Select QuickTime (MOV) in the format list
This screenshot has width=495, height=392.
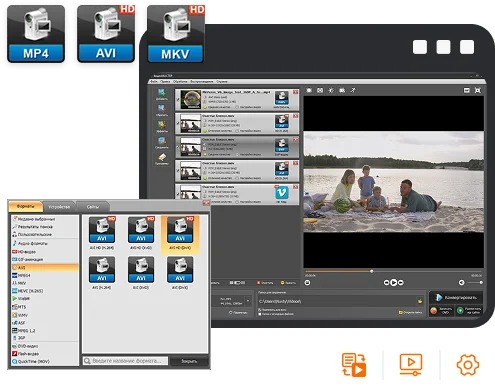click(x=31, y=362)
